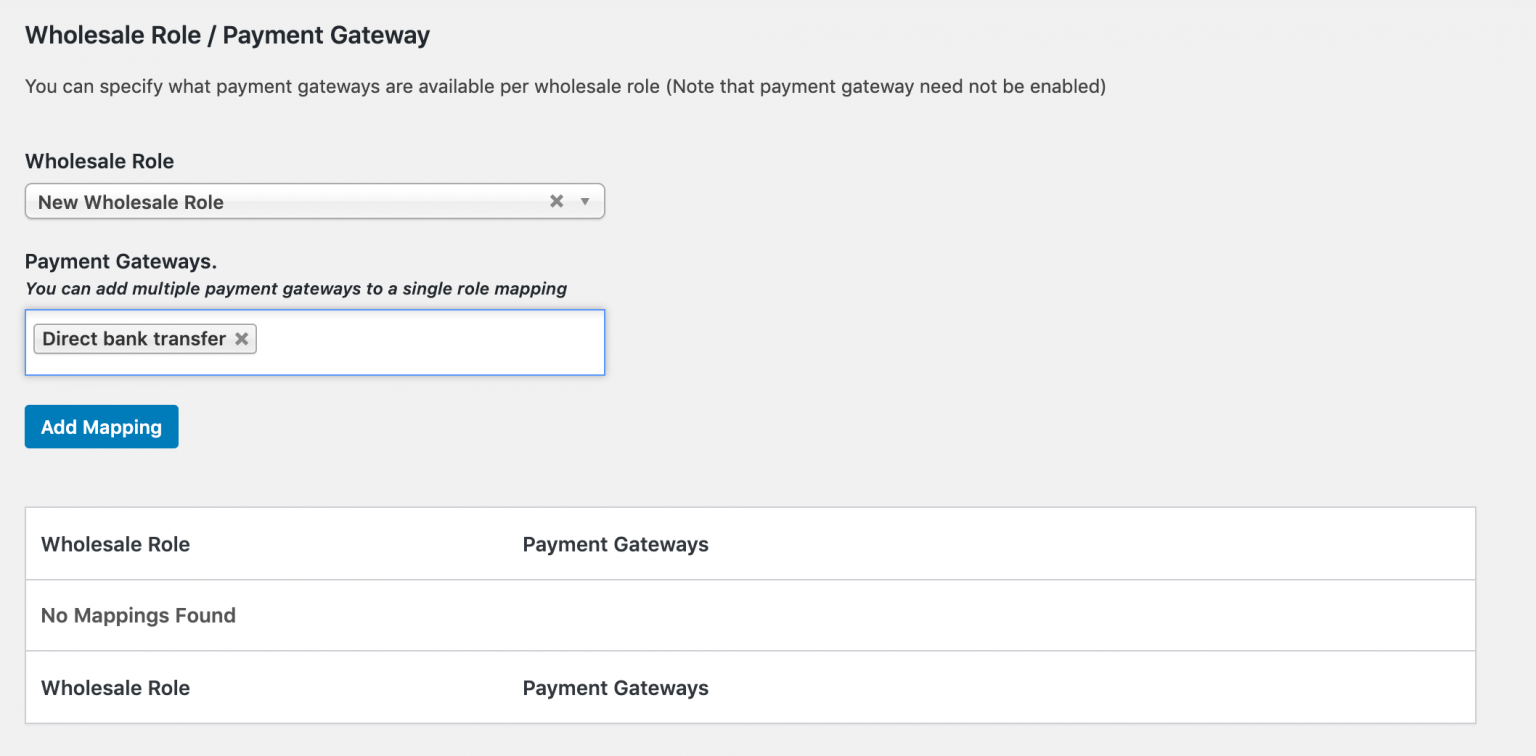Click the No Mappings Found row

[x=138, y=615]
